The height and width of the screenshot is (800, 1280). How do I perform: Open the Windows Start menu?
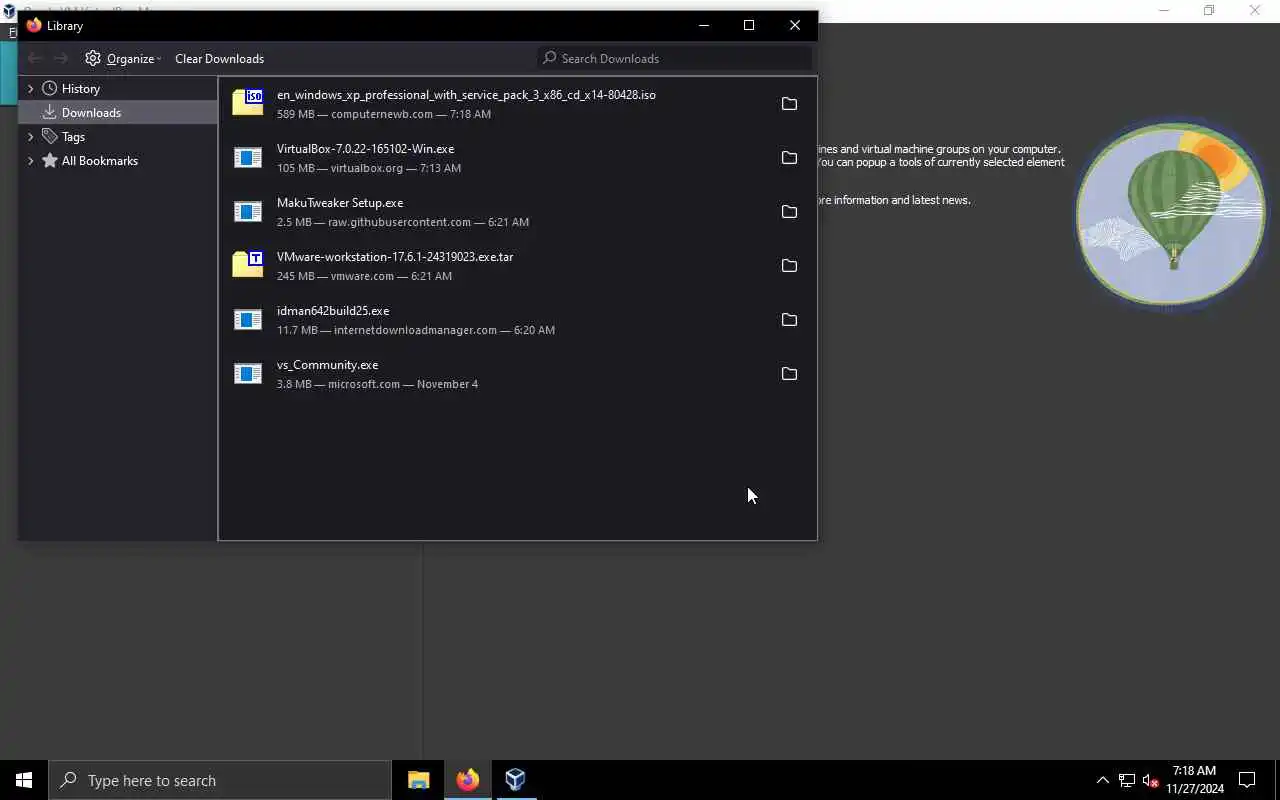click(x=24, y=780)
